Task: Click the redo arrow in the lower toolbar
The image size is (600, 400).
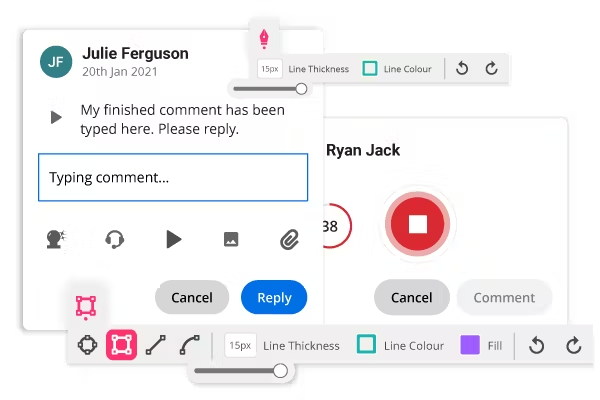Action: coord(574,346)
